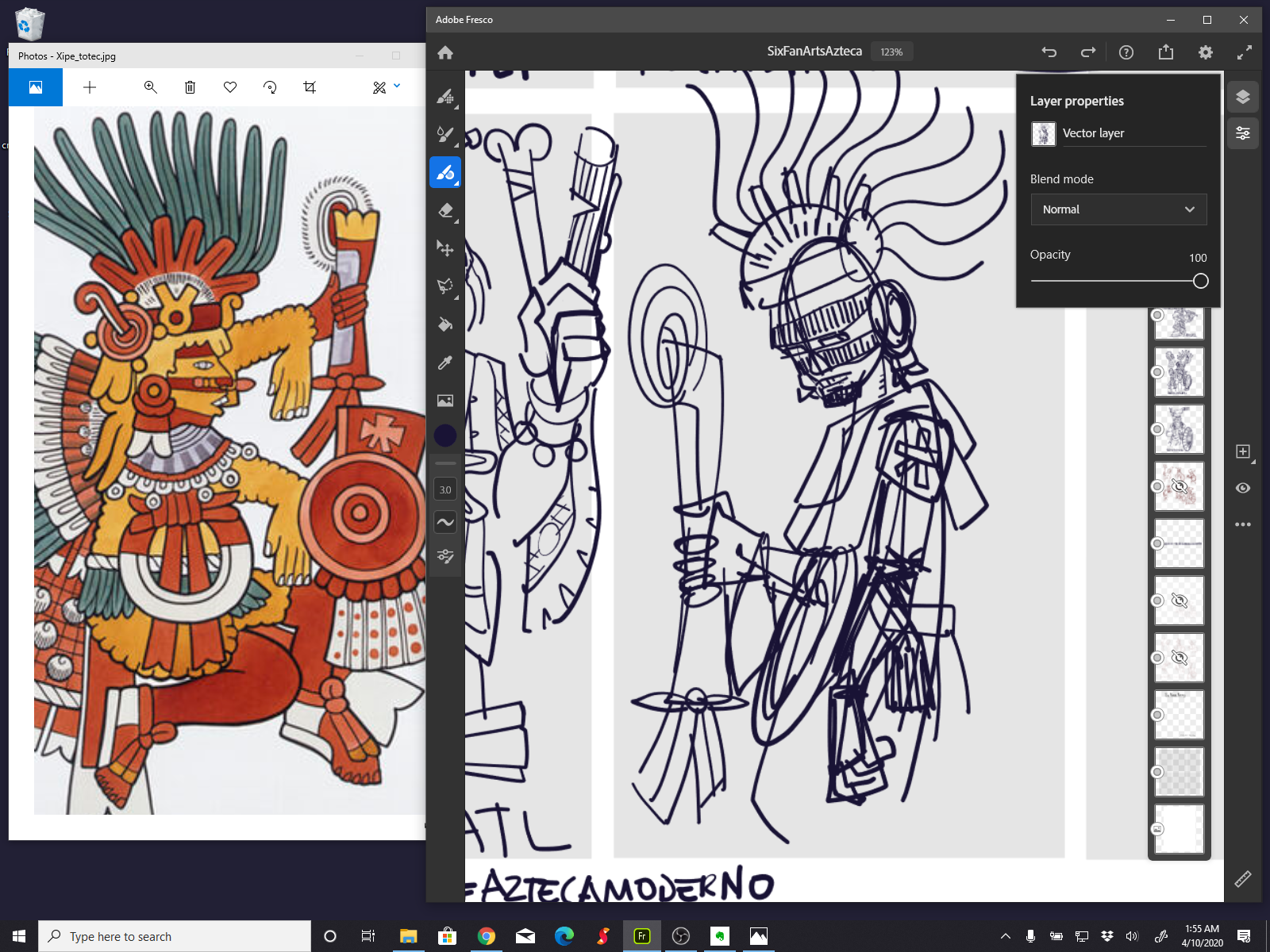1270x952 pixels.
Task: Adjust the Opacity slider handle
Action: (1201, 281)
